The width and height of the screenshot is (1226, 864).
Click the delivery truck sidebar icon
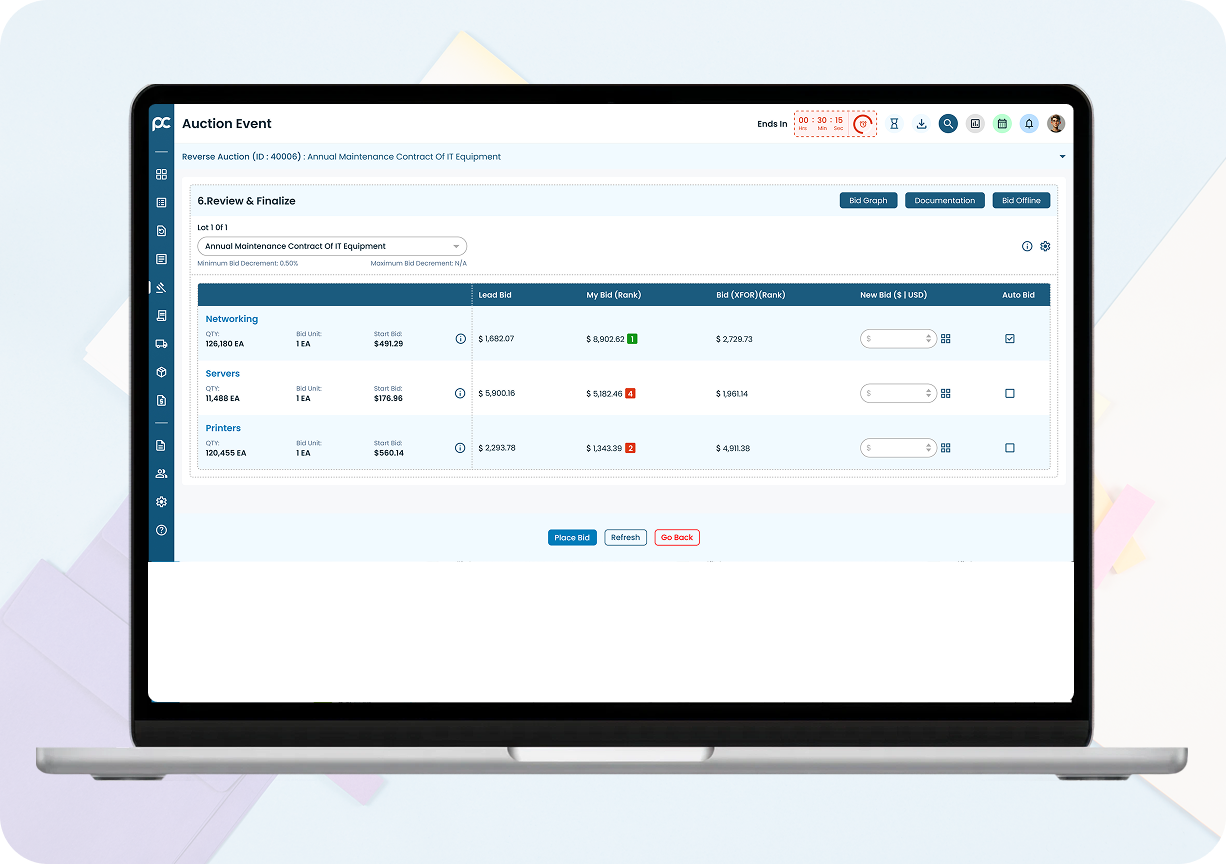pos(161,344)
